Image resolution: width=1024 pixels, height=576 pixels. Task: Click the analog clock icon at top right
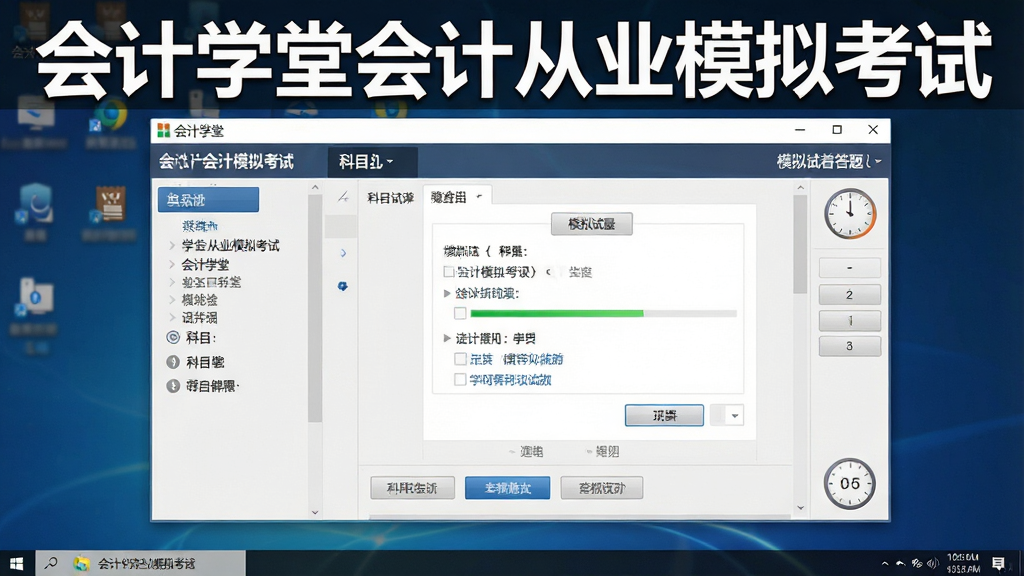[850, 214]
